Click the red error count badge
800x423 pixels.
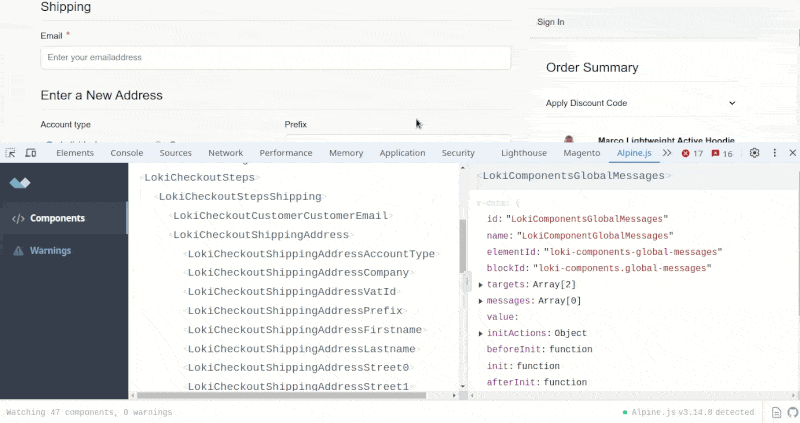[x=692, y=153]
